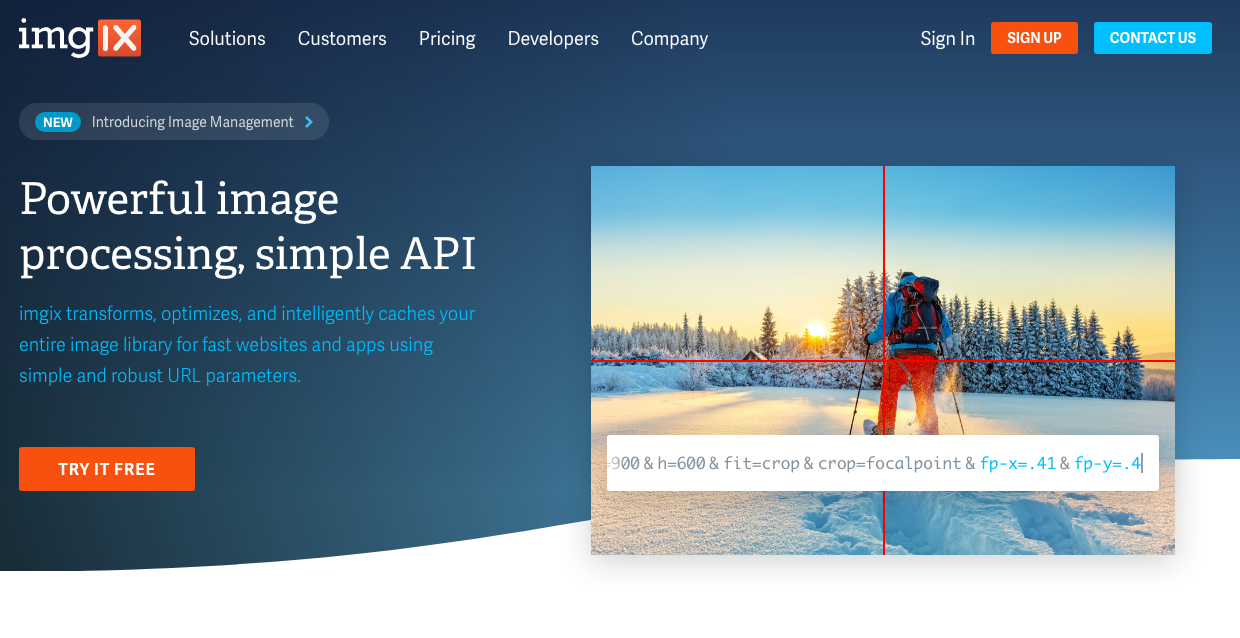Click the Sign In link

click(947, 39)
